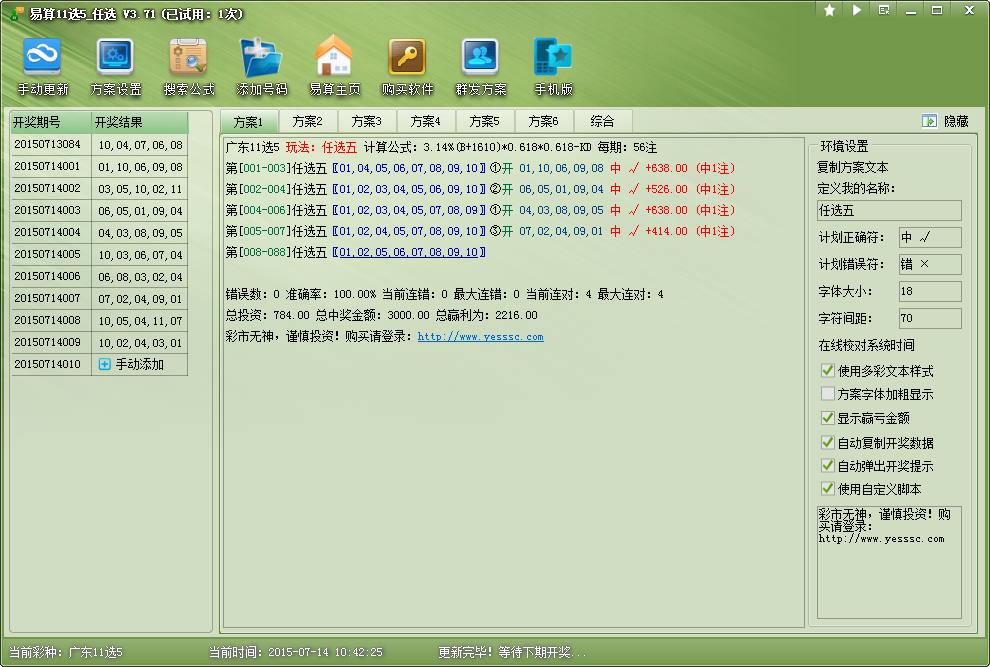Click 复制方案文本 in settings panel
Screen dimensions: 990x667
(x=852, y=167)
